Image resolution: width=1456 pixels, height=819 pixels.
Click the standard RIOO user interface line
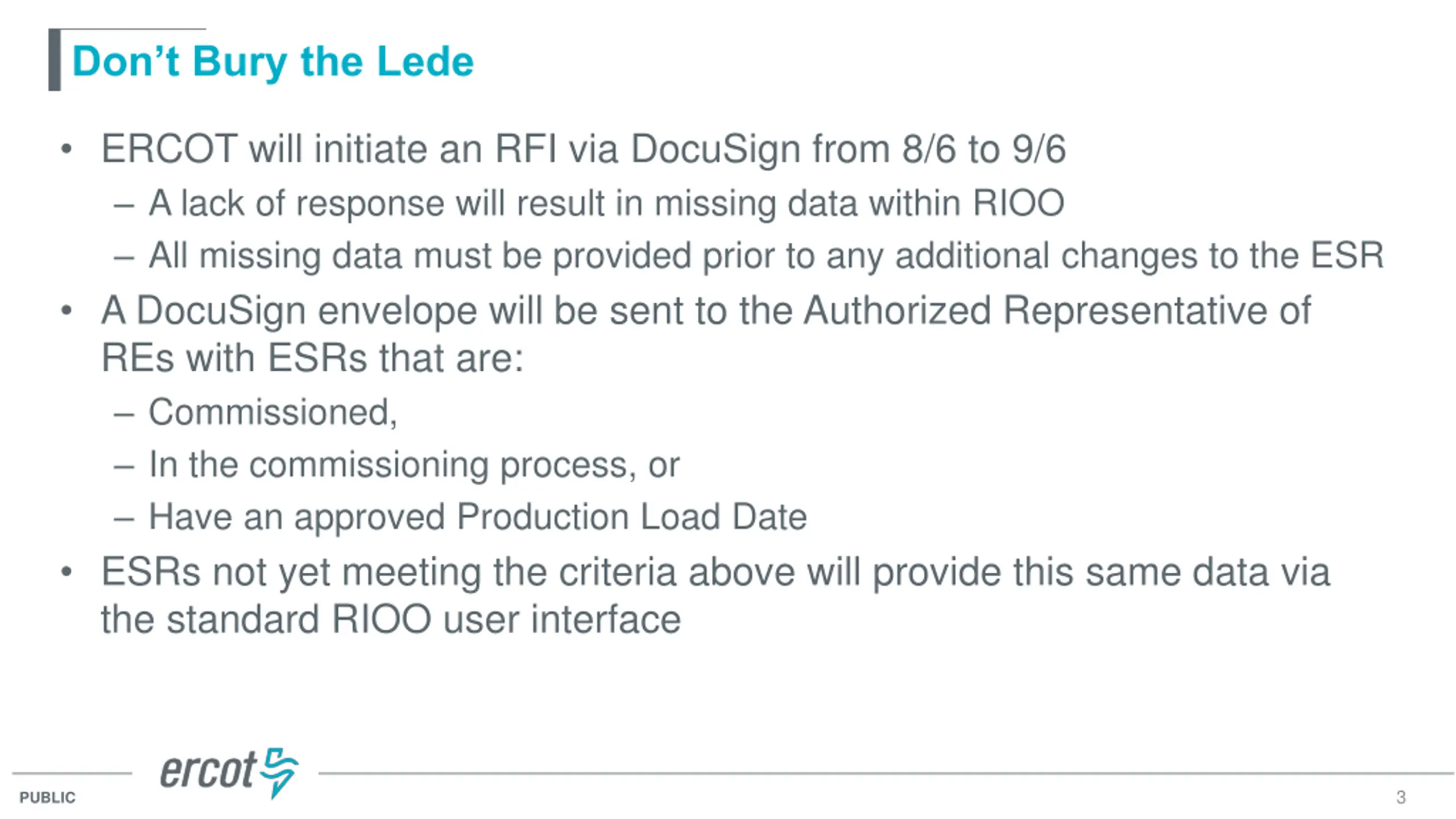[x=391, y=619]
